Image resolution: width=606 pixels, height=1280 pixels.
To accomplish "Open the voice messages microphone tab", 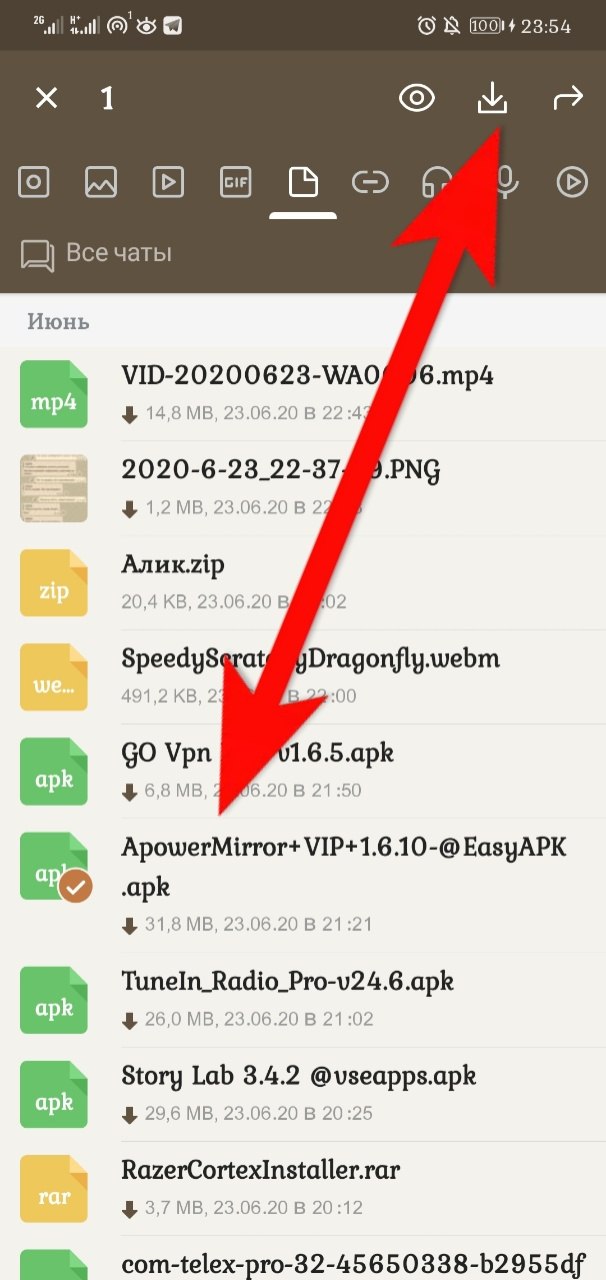I will [506, 182].
